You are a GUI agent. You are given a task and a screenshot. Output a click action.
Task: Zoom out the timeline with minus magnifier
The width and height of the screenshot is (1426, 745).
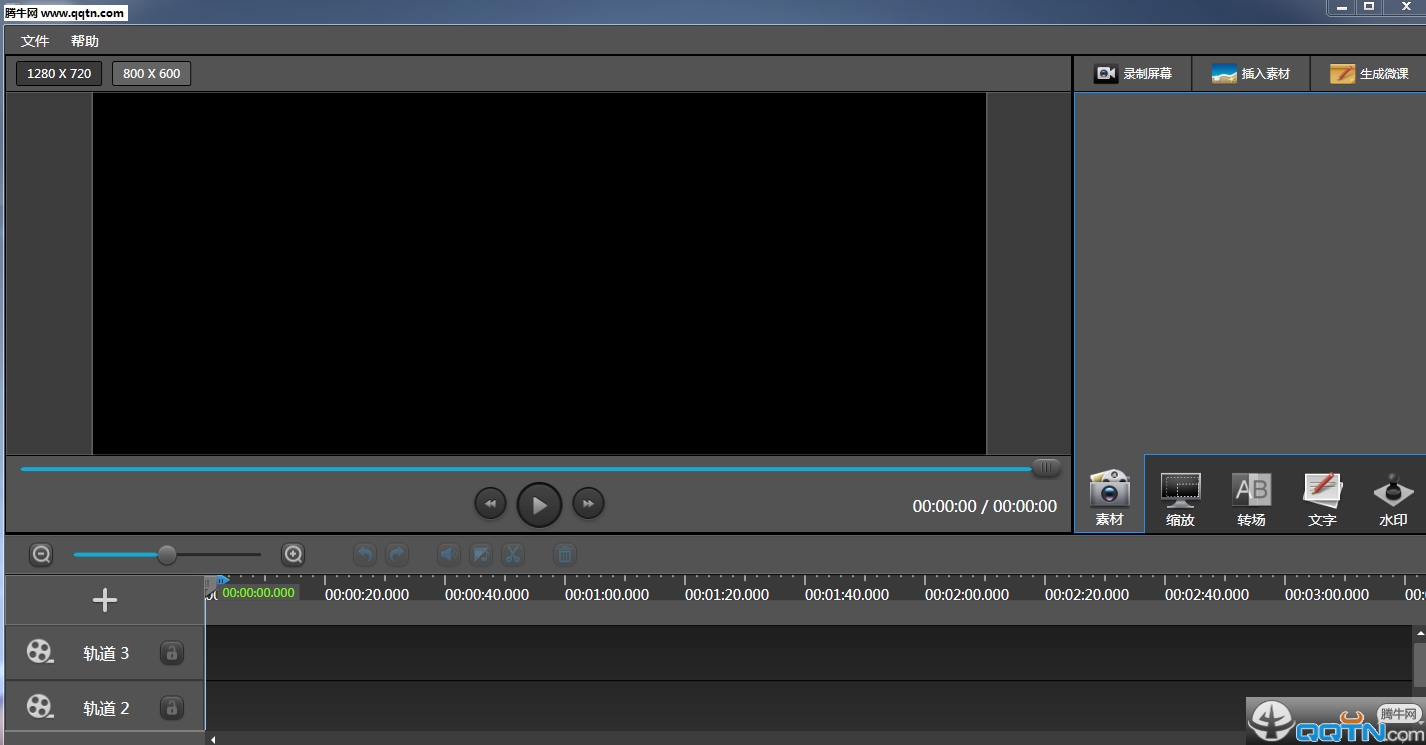point(41,554)
